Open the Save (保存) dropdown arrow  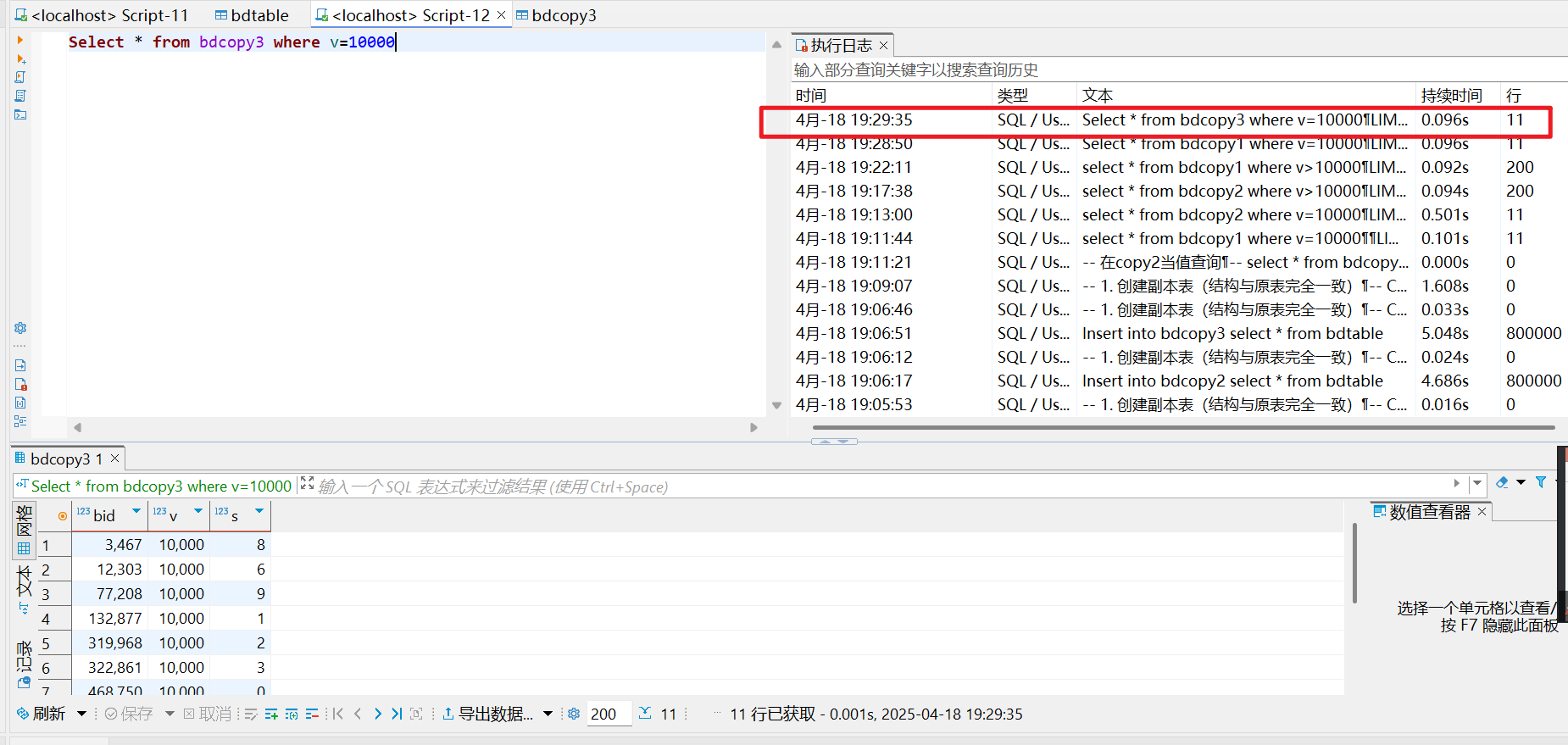coord(170,714)
